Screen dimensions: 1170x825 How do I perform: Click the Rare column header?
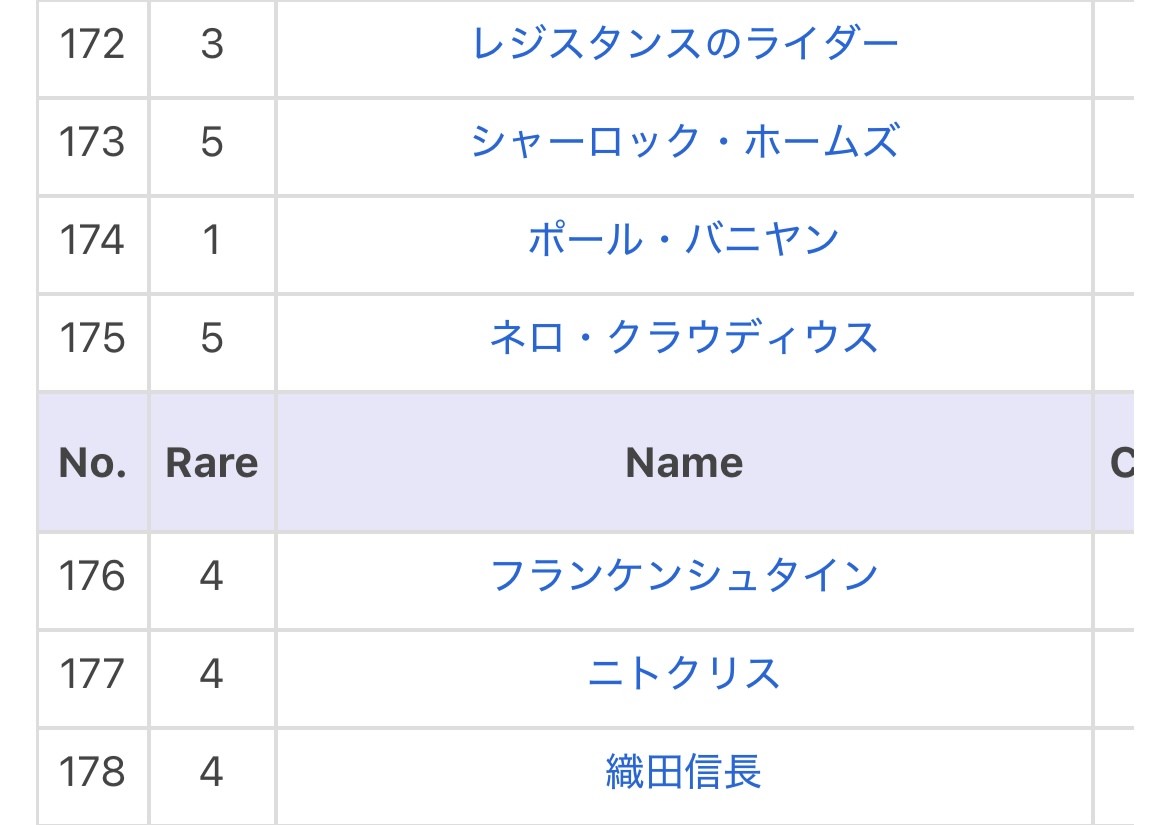coord(212,463)
